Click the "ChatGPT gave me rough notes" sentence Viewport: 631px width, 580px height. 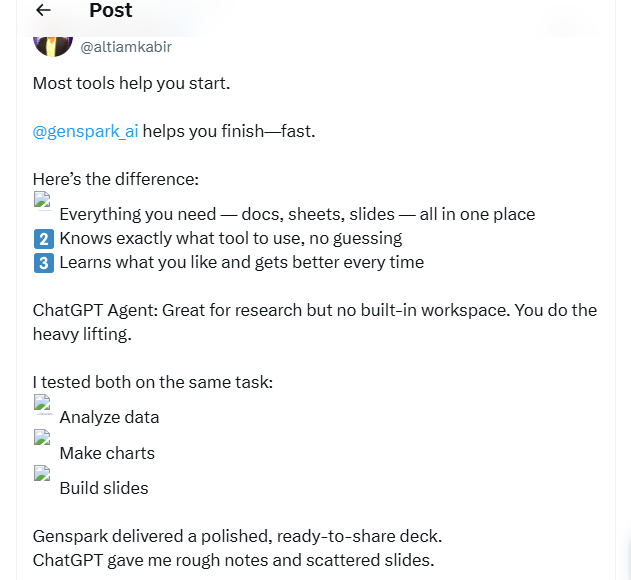tap(233, 560)
